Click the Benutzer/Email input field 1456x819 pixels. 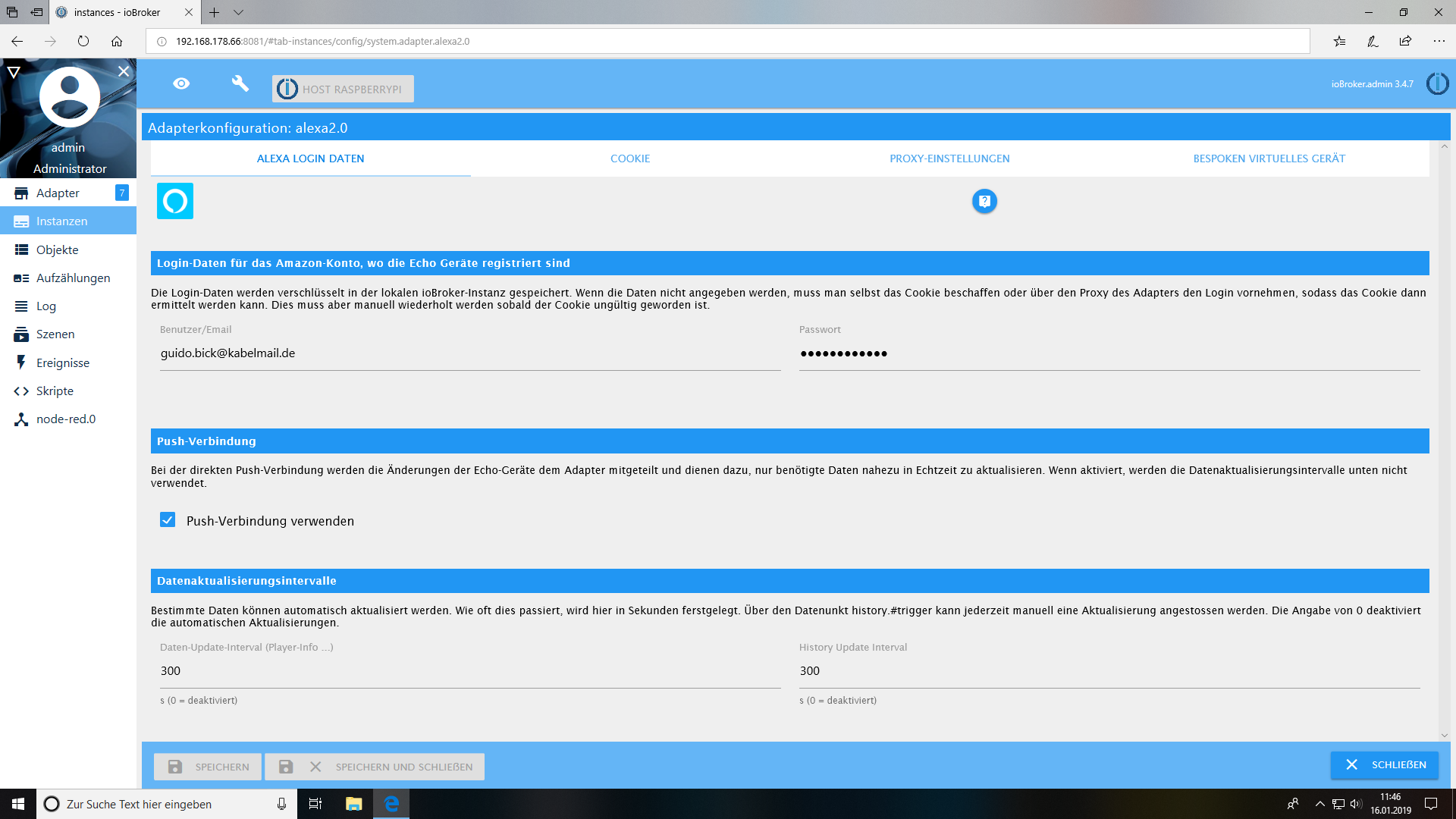pos(470,353)
